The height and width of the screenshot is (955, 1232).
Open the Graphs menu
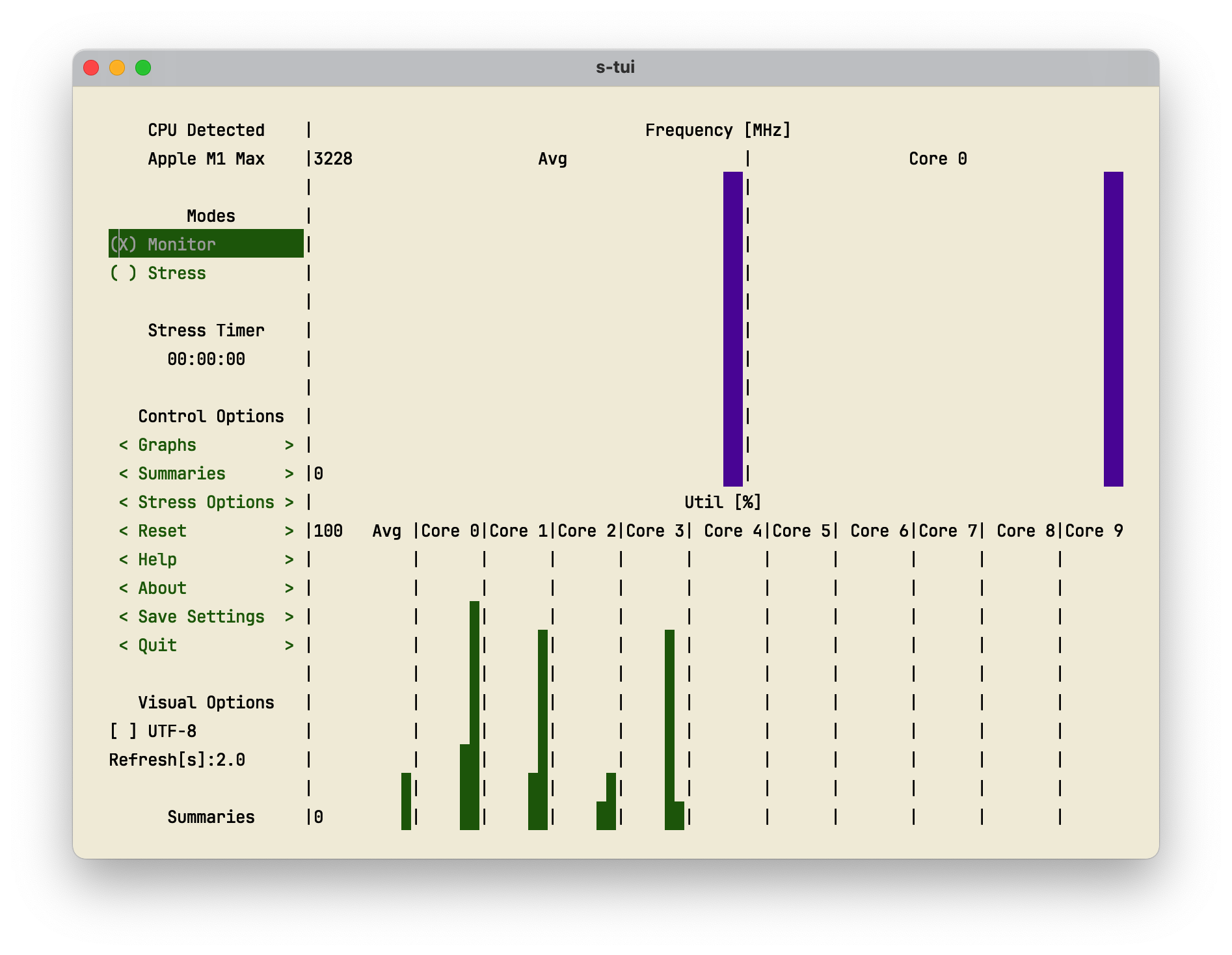pyautogui.click(x=167, y=445)
